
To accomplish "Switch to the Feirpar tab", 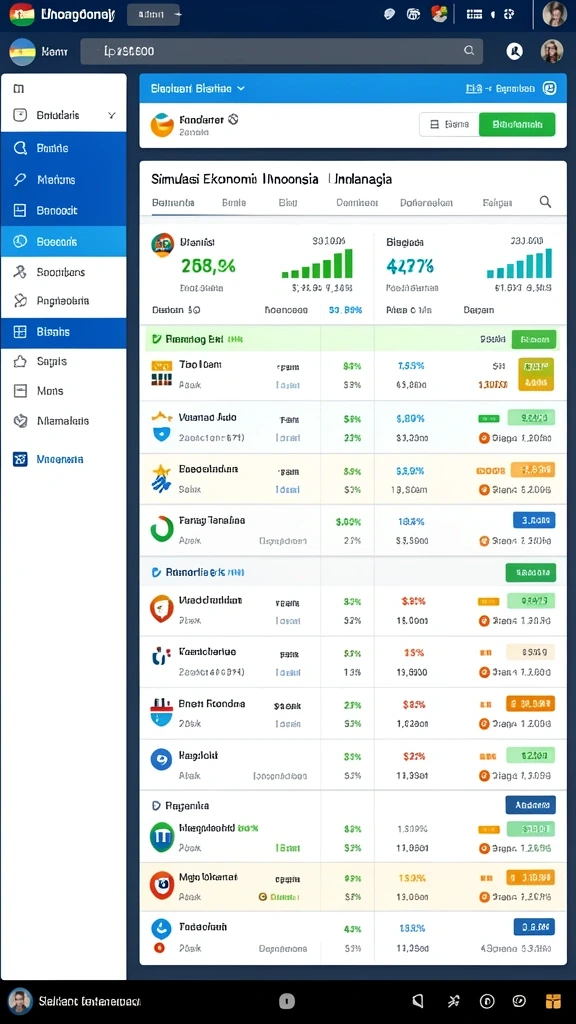I will pyautogui.click(x=498, y=202).
